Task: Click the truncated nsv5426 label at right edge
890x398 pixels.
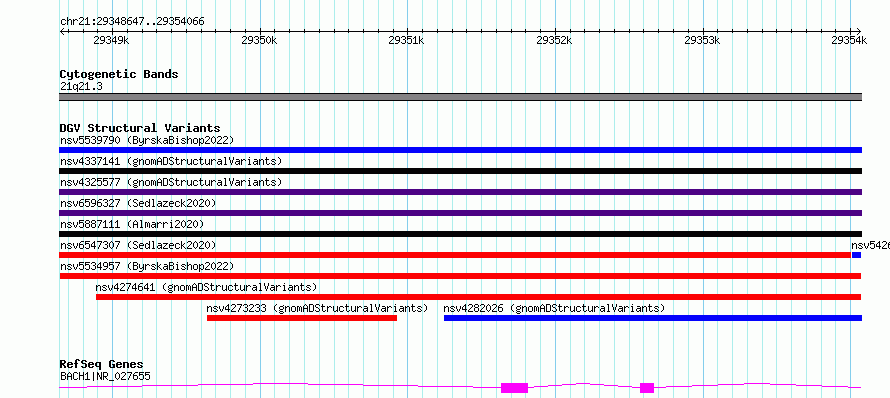Action: (870, 245)
